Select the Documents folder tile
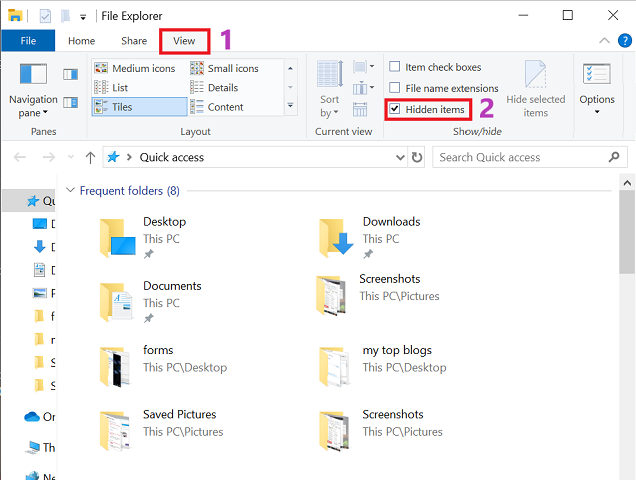 pos(151,301)
